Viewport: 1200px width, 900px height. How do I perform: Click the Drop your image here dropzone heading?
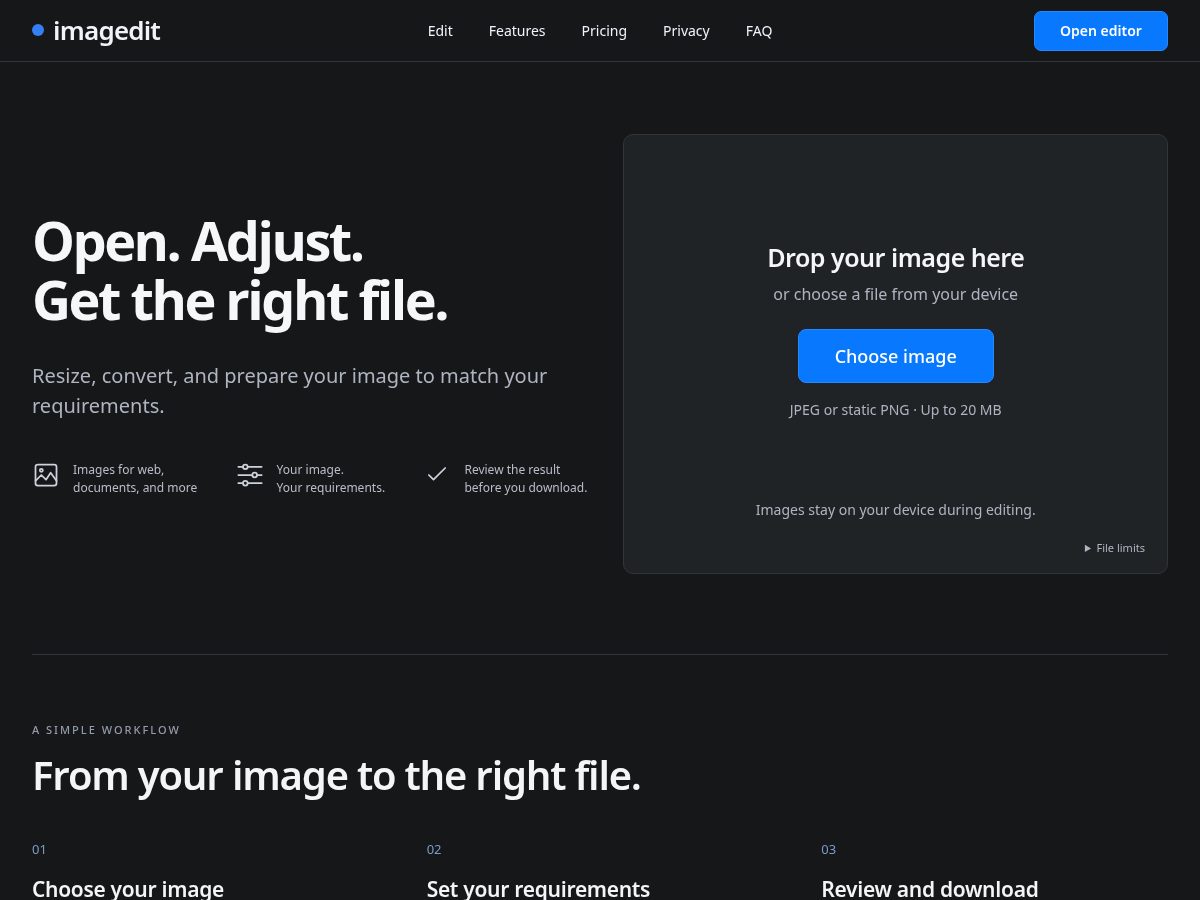pos(896,258)
